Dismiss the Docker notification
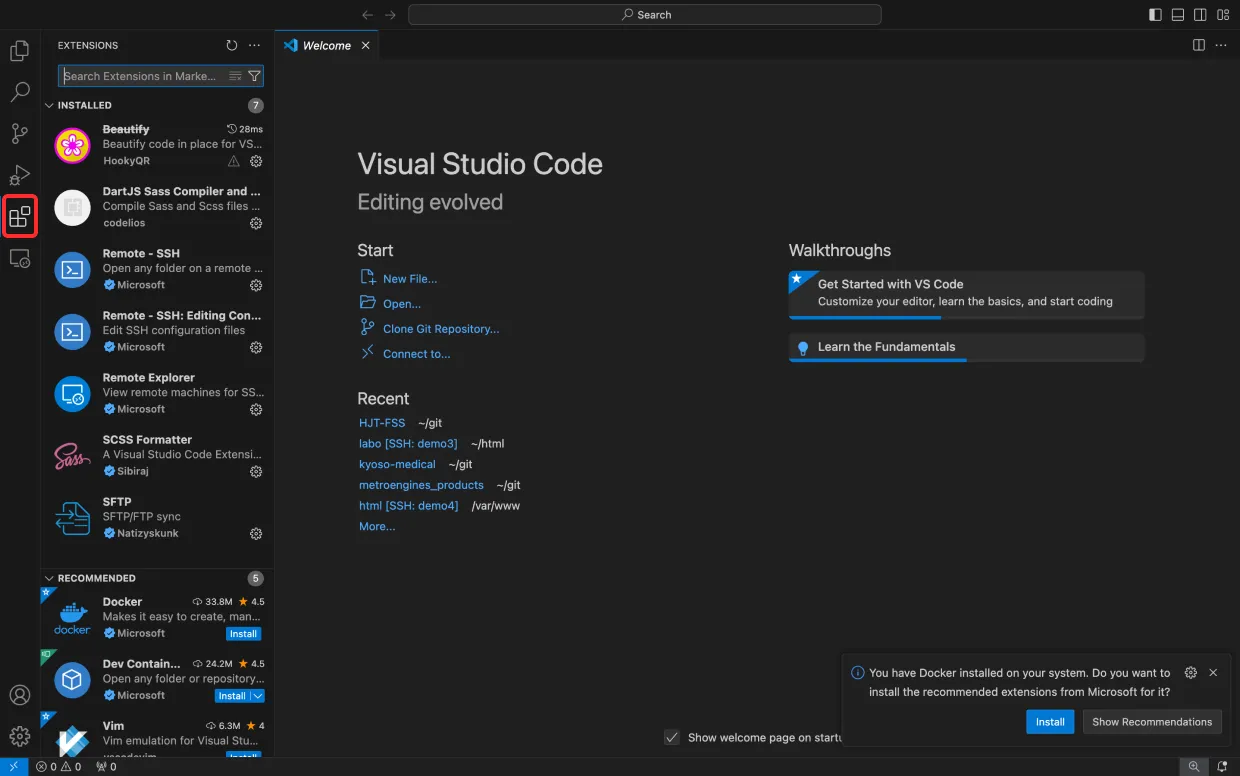The image size is (1240, 776). (x=1213, y=673)
